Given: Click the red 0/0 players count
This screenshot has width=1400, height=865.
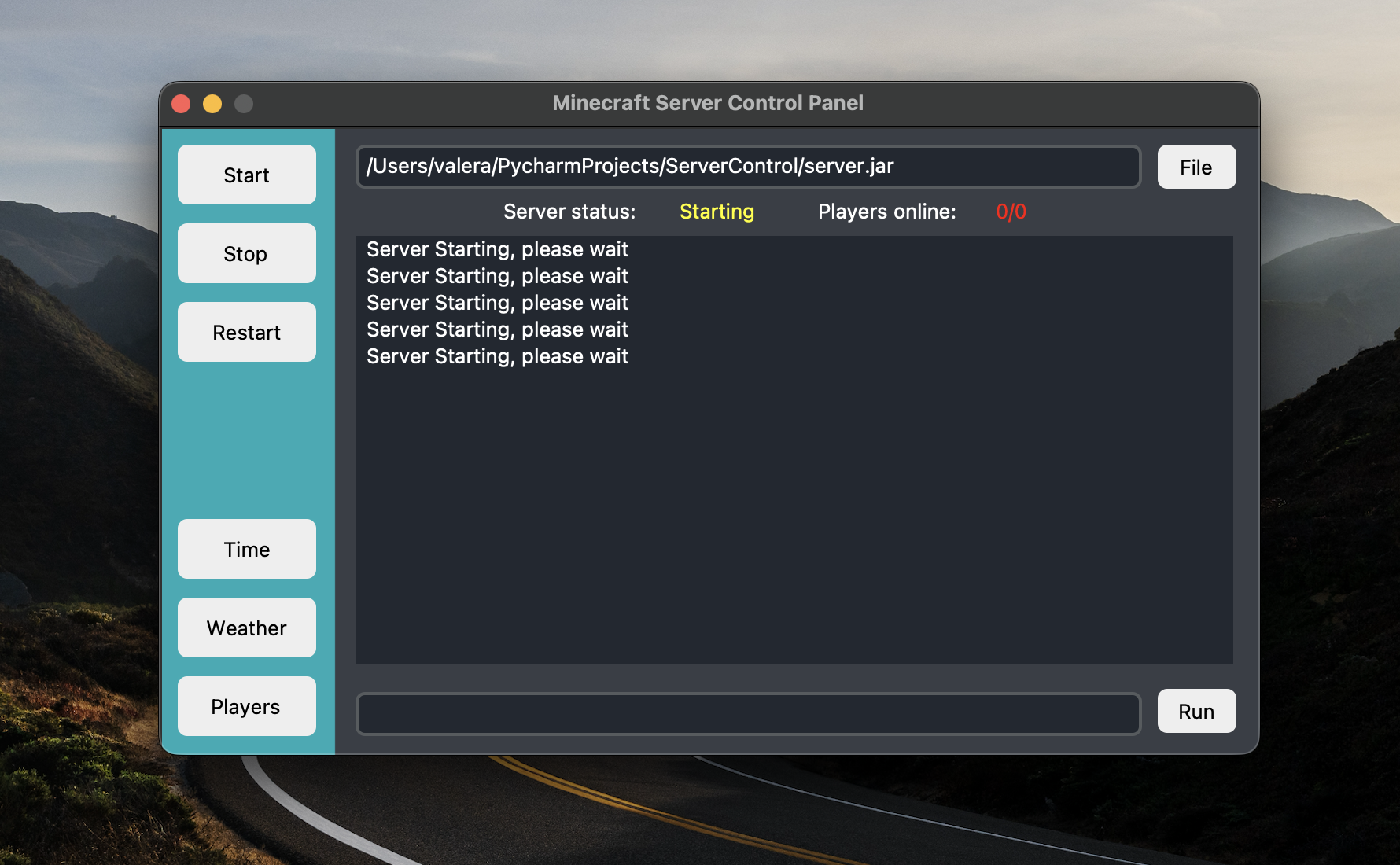Looking at the screenshot, I should point(1011,212).
